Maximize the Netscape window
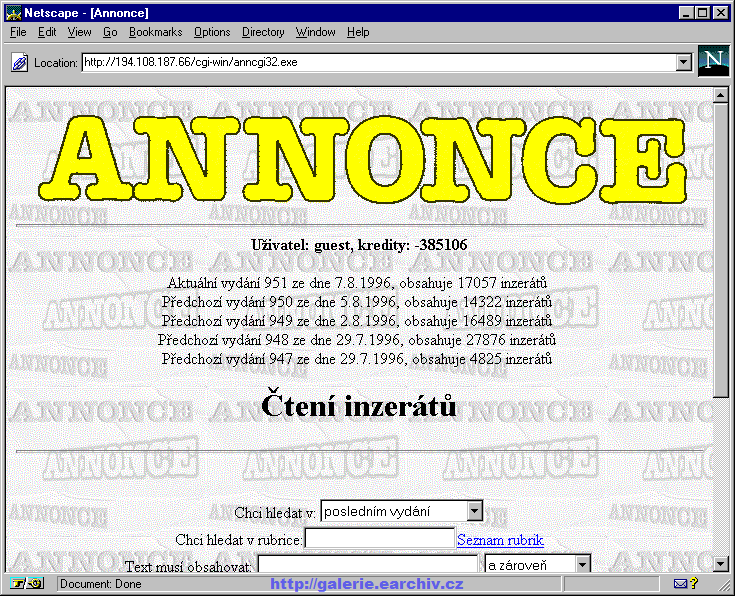735x596 pixels. click(702, 13)
